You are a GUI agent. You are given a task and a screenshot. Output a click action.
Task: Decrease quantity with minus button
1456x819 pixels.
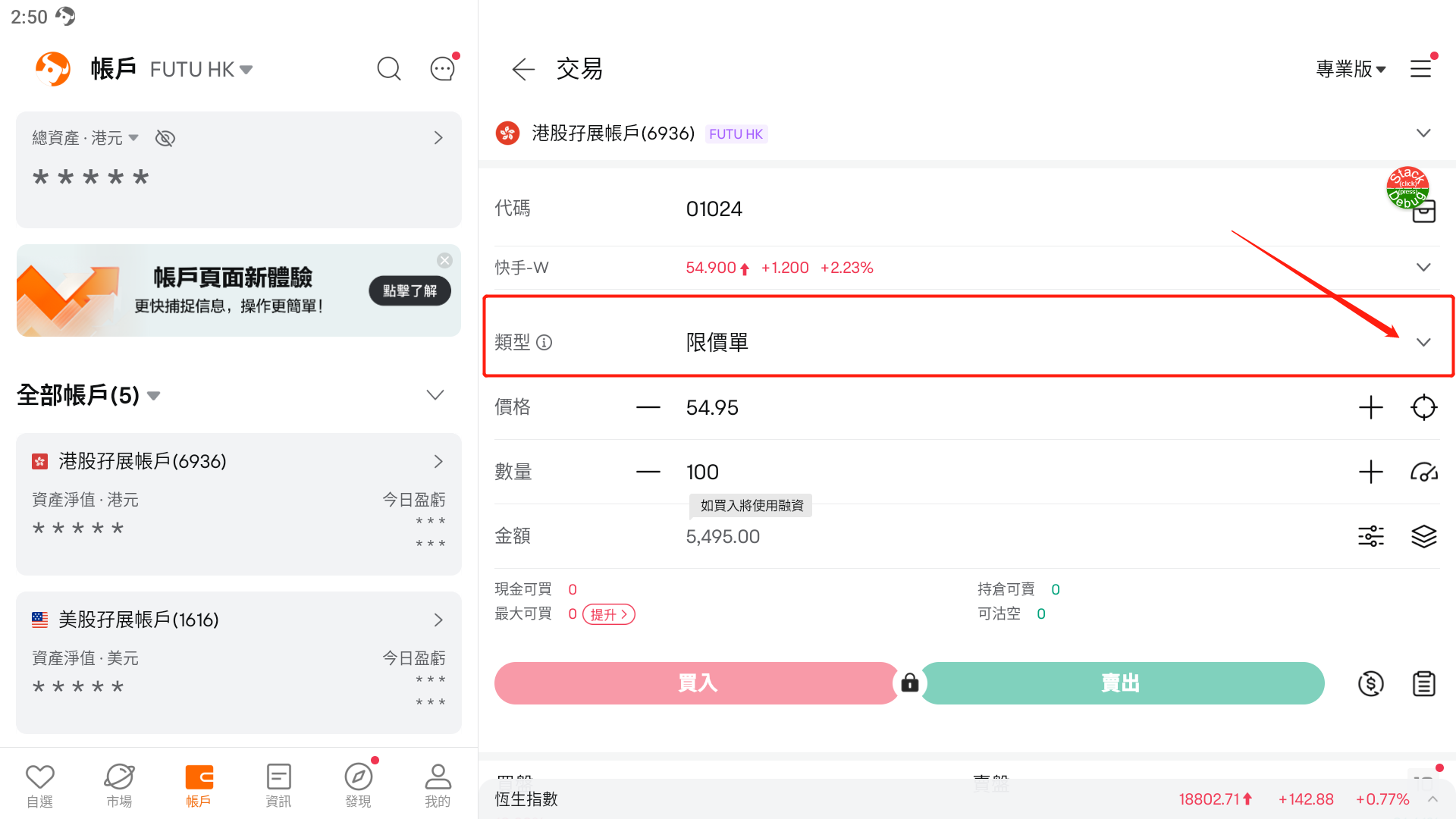[648, 472]
